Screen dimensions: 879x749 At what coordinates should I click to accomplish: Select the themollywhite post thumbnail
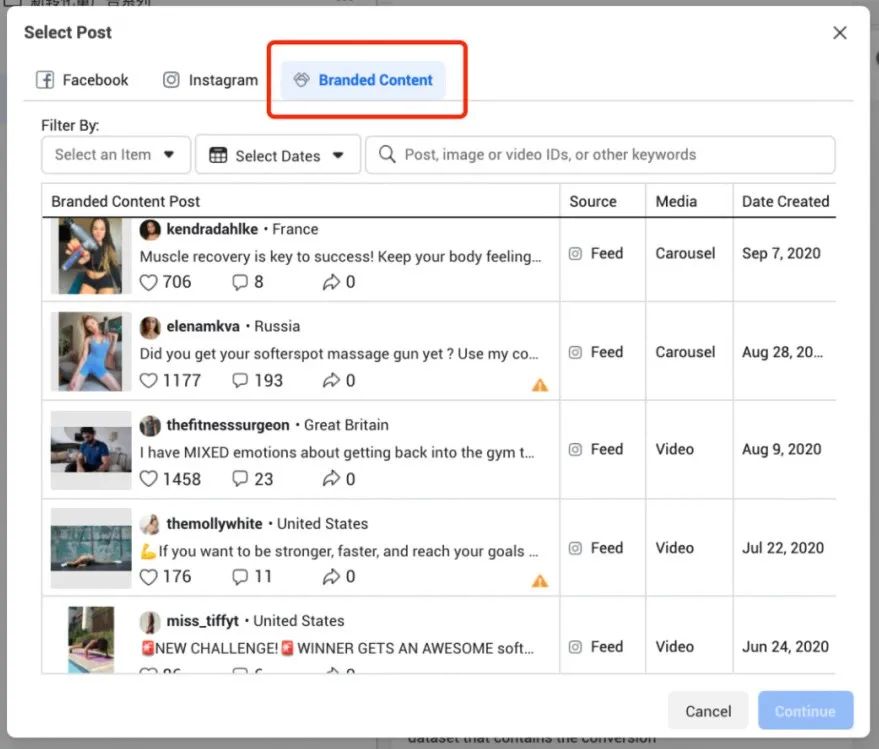[91, 548]
